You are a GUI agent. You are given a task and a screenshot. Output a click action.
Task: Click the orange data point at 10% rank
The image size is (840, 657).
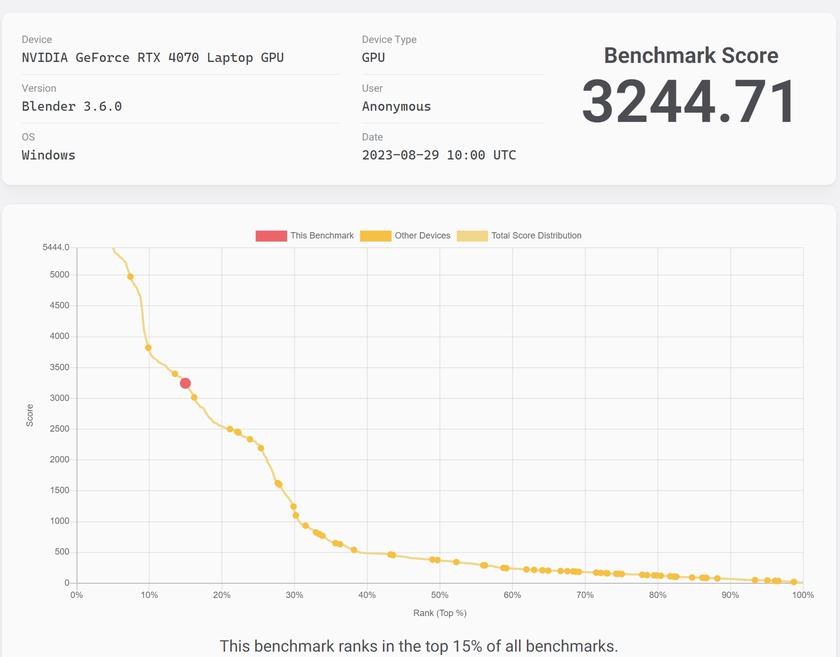coord(148,348)
